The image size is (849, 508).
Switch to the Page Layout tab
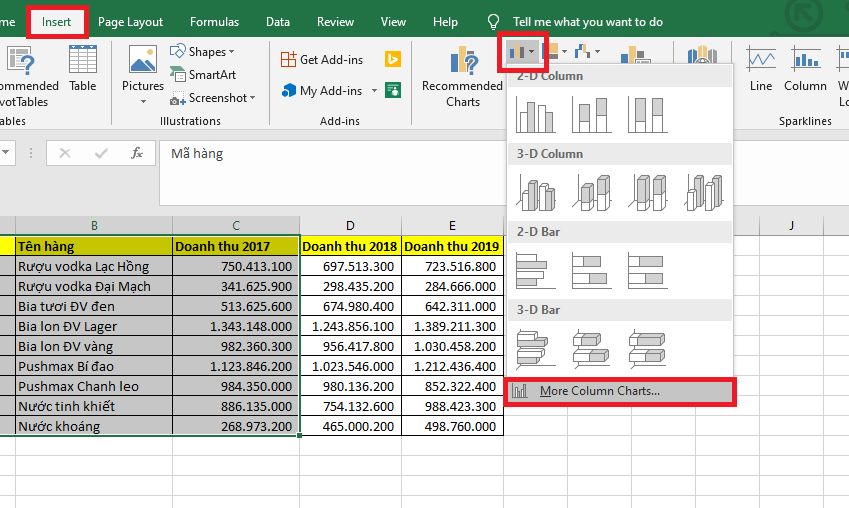coord(130,21)
